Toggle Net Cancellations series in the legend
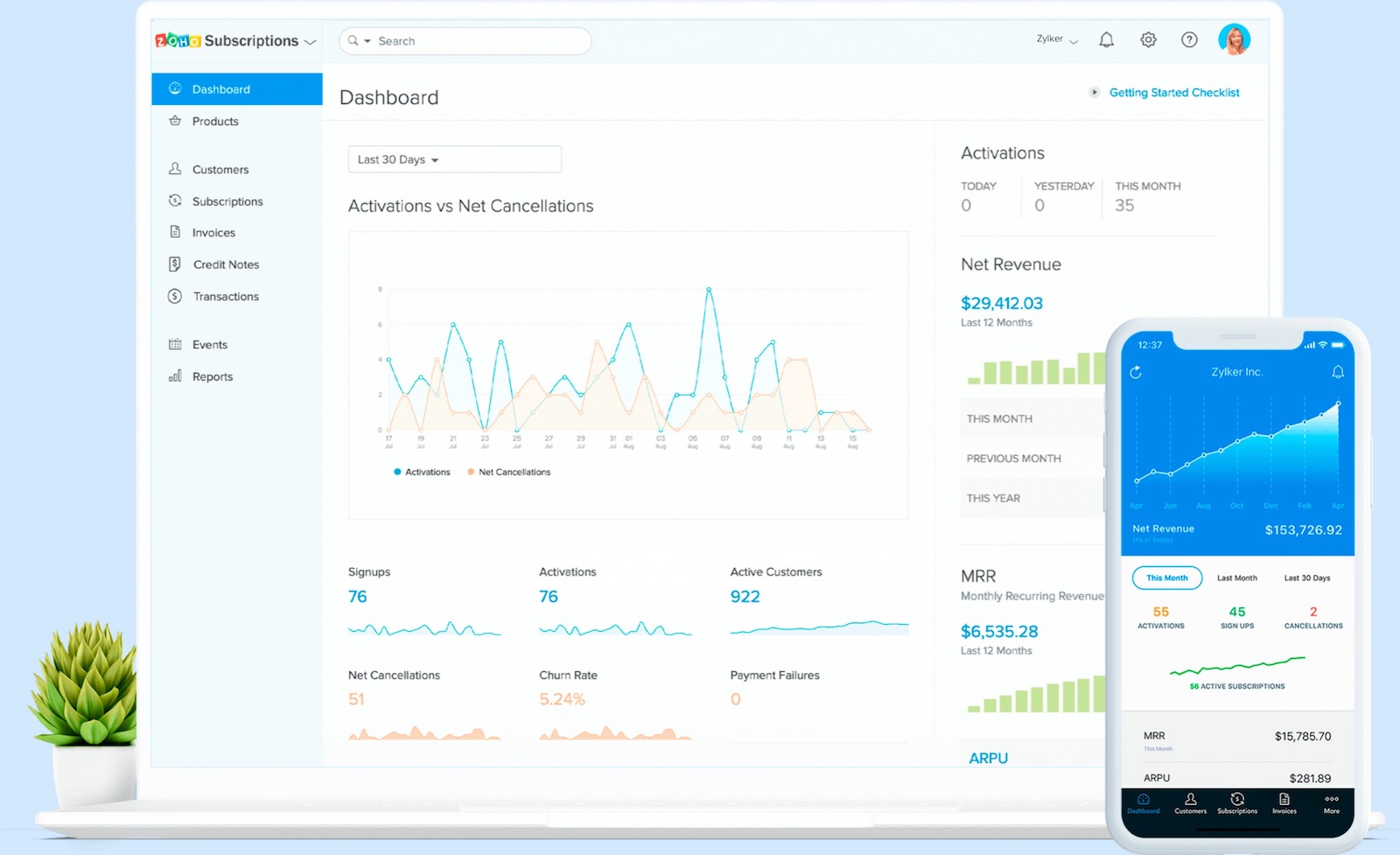Image resolution: width=1400 pixels, height=855 pixels. pyautogui.click(x=510, y=472)
